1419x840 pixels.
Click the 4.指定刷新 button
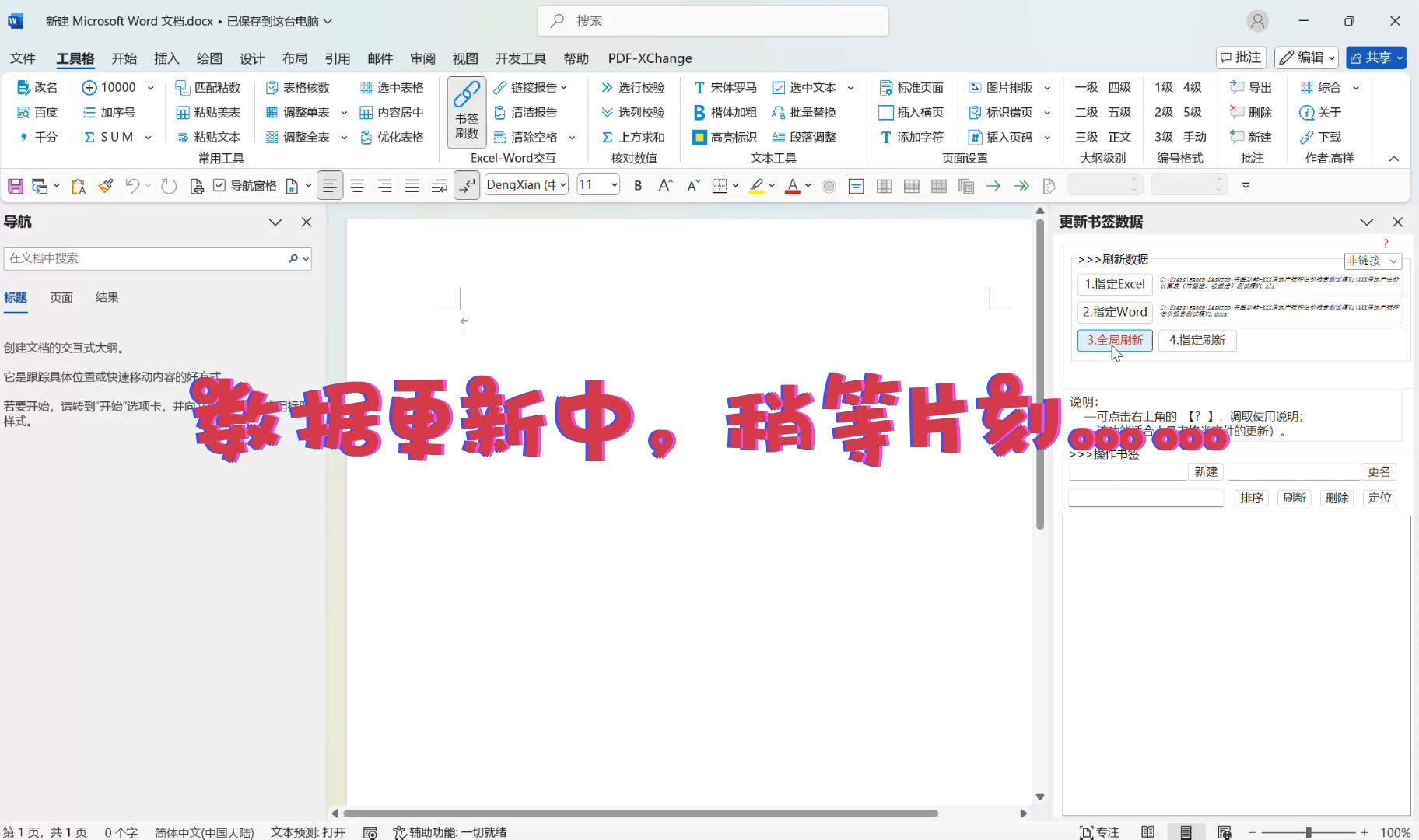[x=1197, y=340]
